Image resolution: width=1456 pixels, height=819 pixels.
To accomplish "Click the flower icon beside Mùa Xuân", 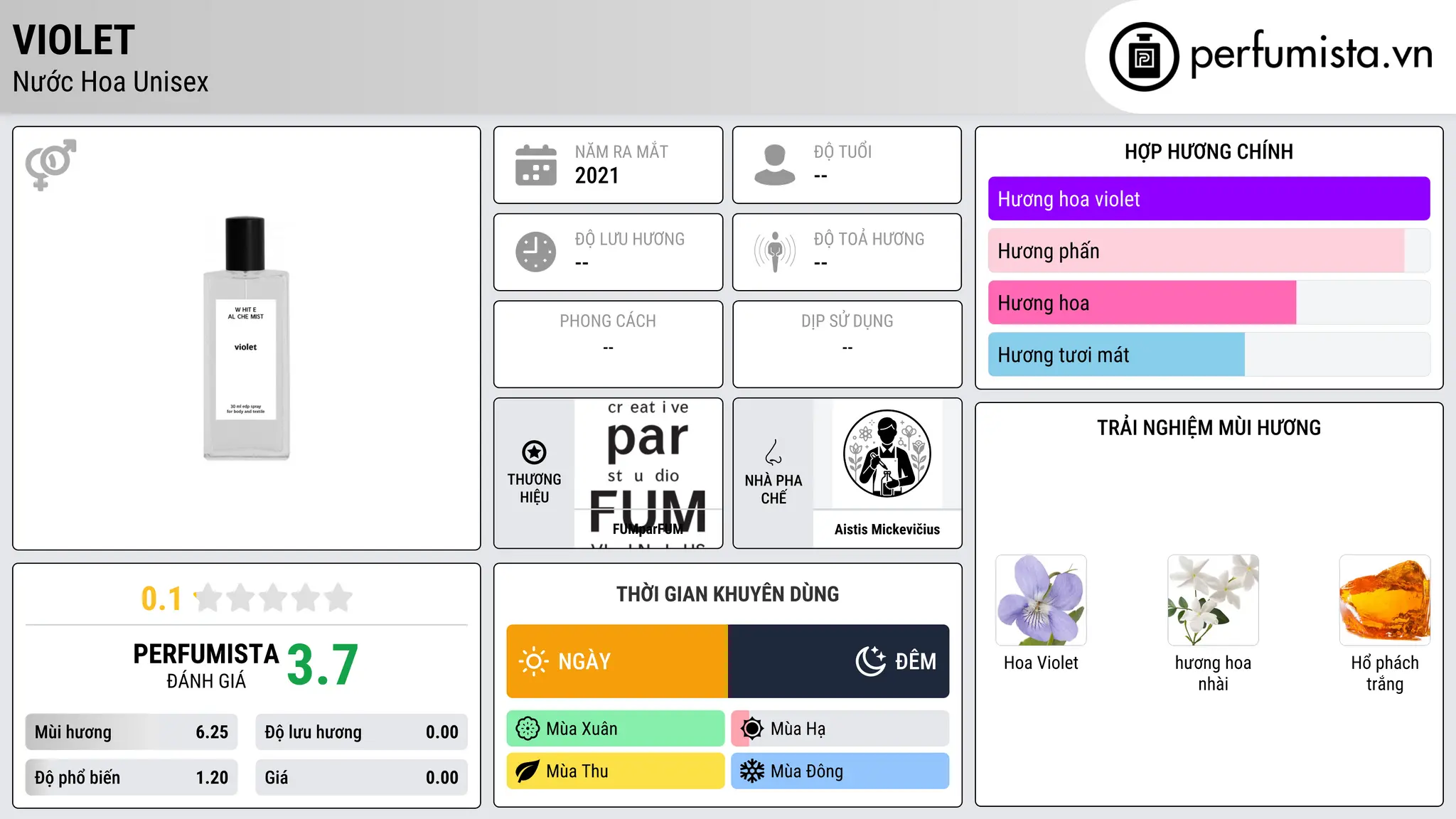I will (528, 729).
